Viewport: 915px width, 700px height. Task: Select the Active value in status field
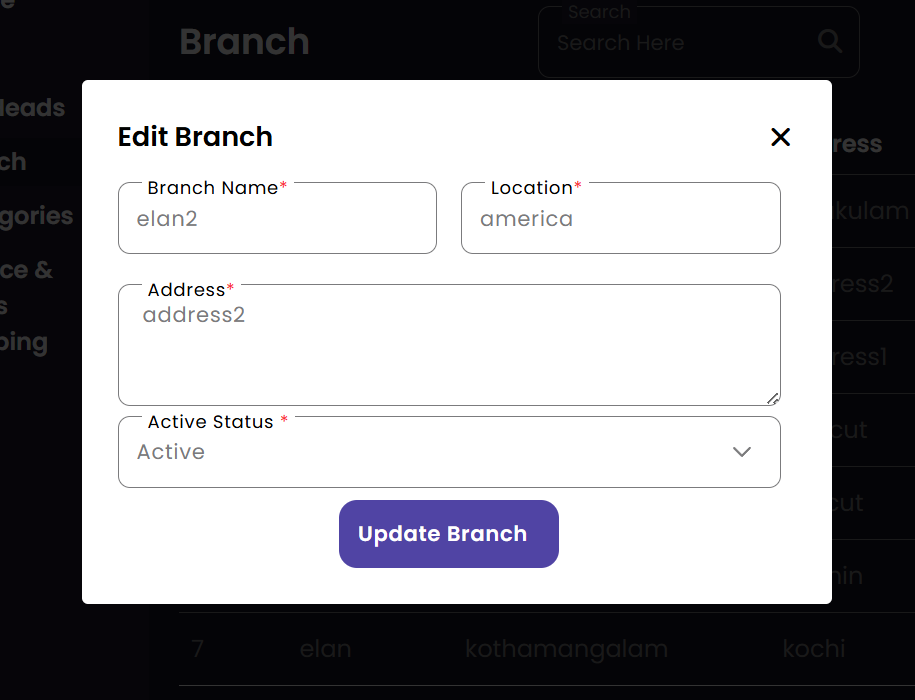pyautogui.click(x=171, y=452)
